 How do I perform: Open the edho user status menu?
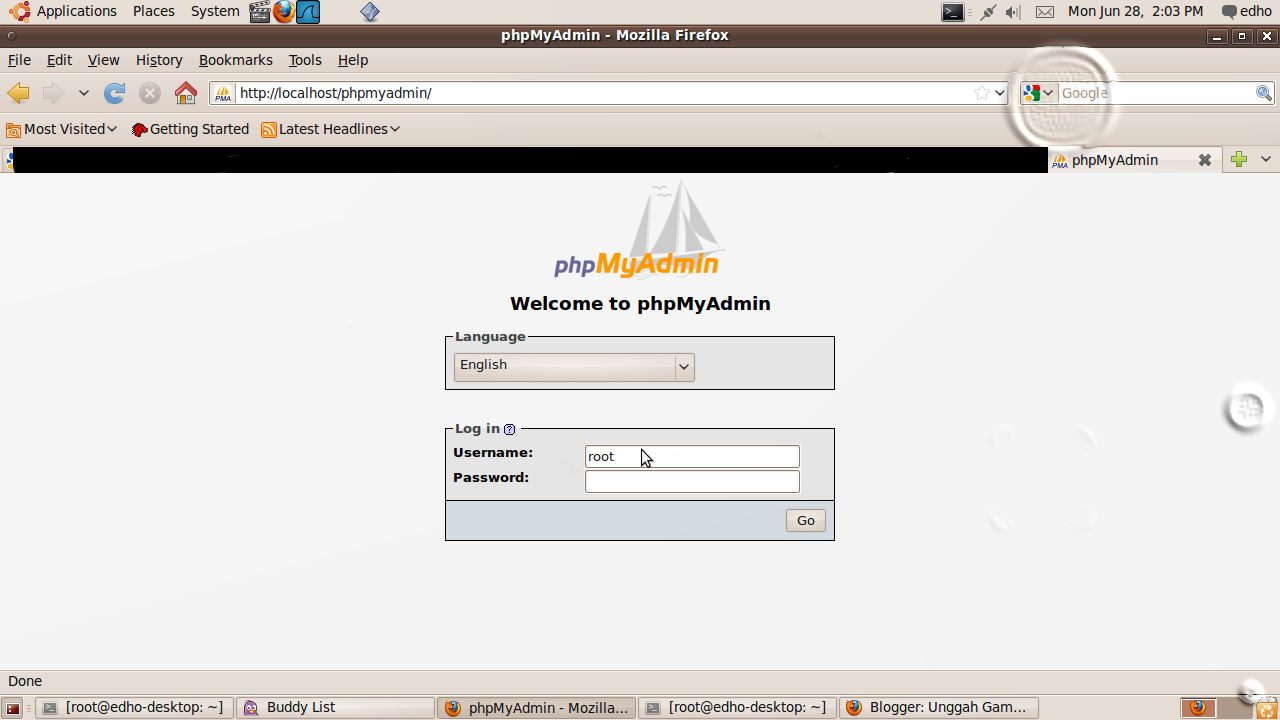(1247, 11)
